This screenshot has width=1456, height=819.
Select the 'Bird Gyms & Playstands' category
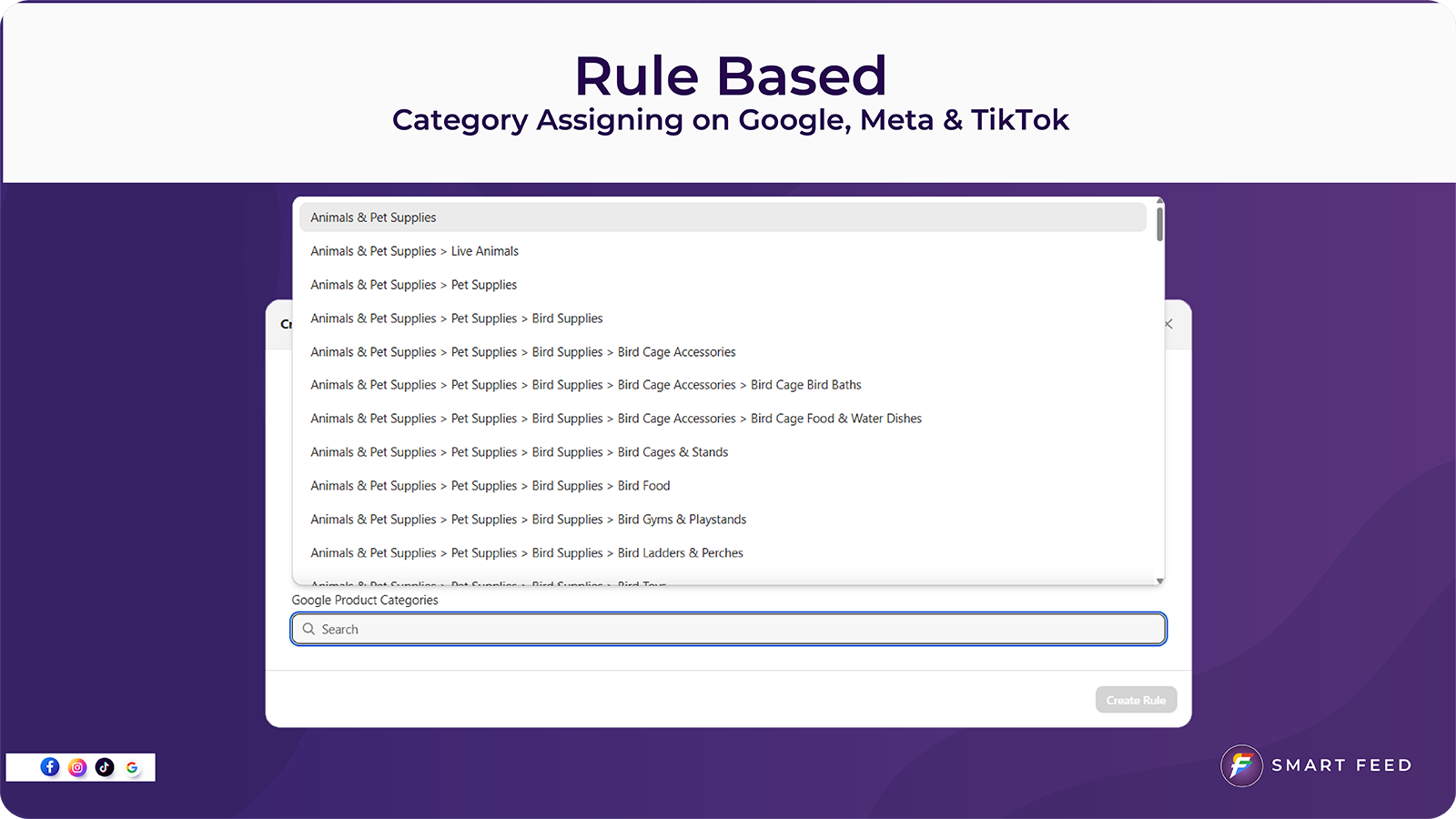click(x=723, y=520)
